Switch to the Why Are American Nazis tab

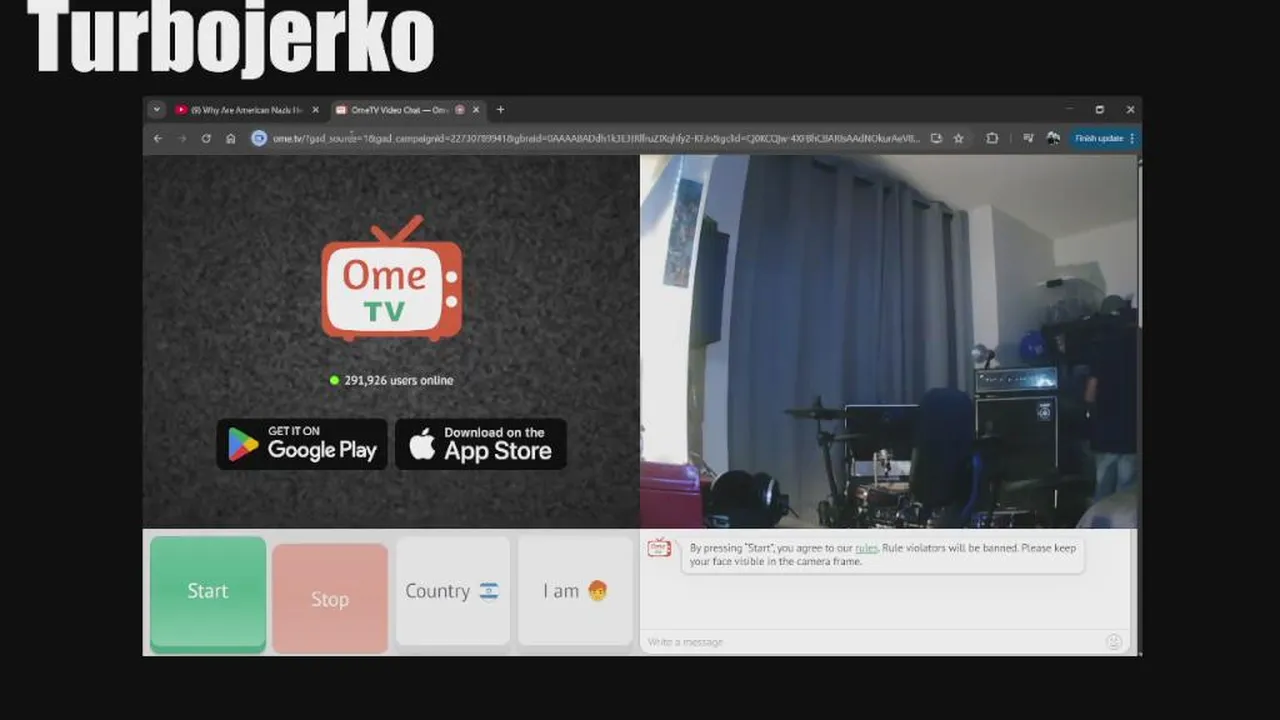(x=246, y=110)
